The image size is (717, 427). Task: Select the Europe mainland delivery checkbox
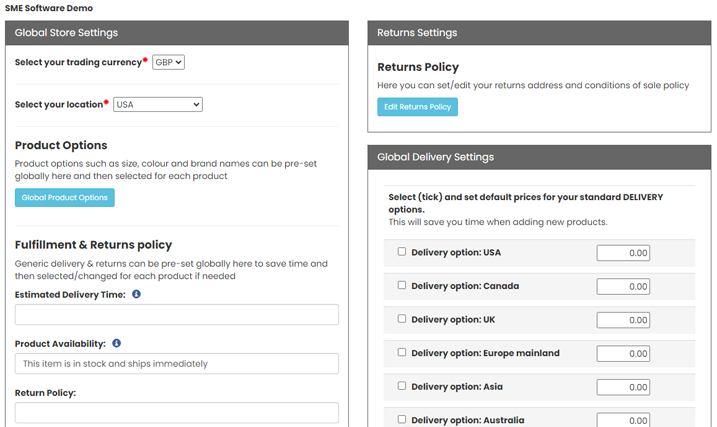402,352
